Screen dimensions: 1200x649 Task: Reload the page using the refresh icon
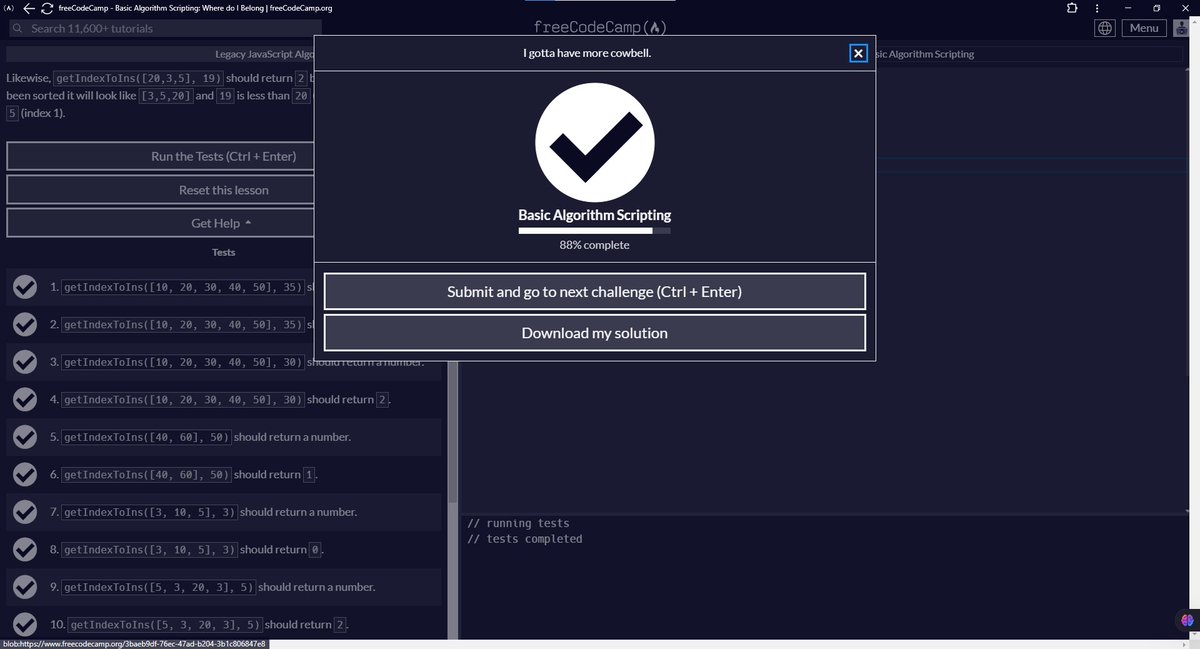(47, 8)
